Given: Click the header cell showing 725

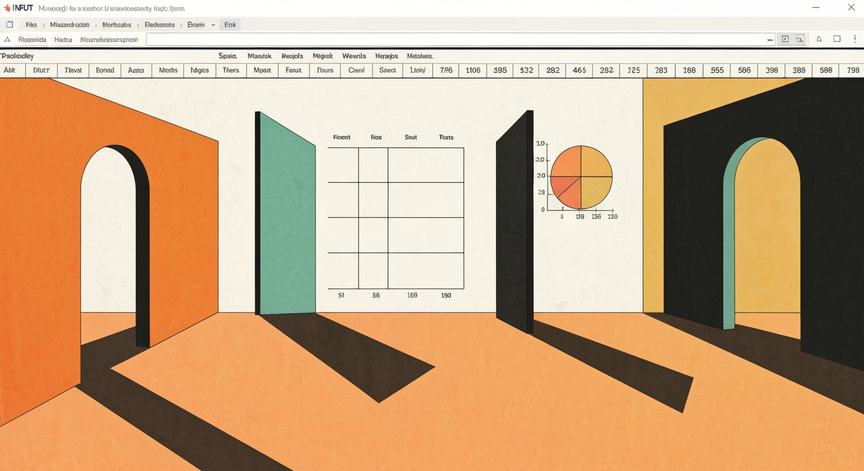Looking at the screenshot, I should click(634, 70).
